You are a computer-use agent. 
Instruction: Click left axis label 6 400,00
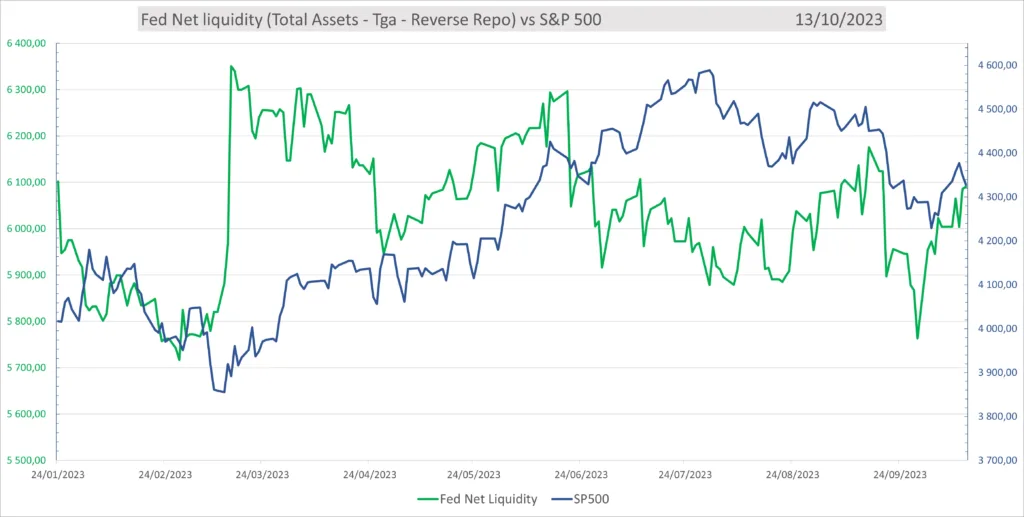point(25,44)
